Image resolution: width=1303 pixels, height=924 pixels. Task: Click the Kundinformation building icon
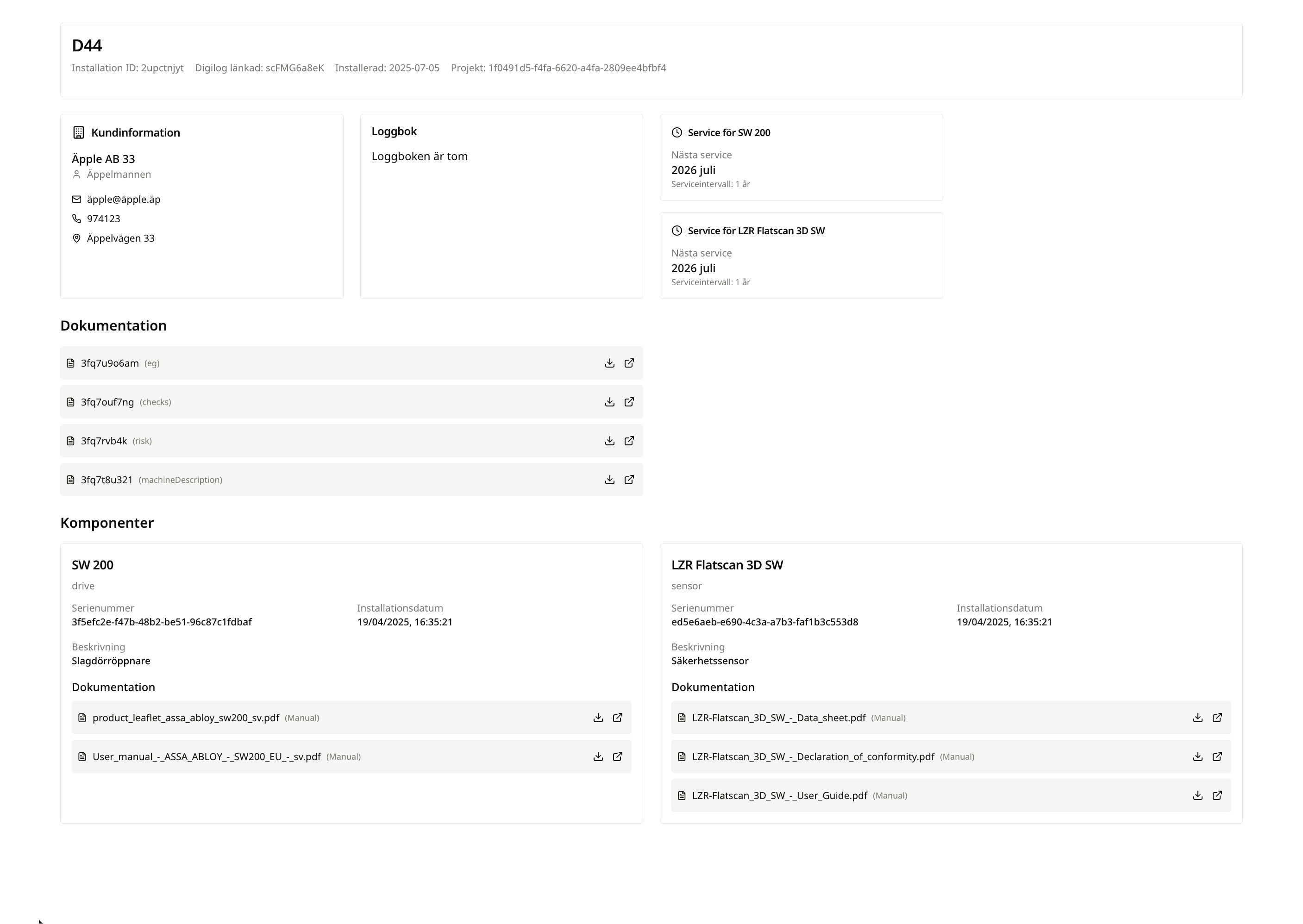pyautogui.click(x=79, y=132)
